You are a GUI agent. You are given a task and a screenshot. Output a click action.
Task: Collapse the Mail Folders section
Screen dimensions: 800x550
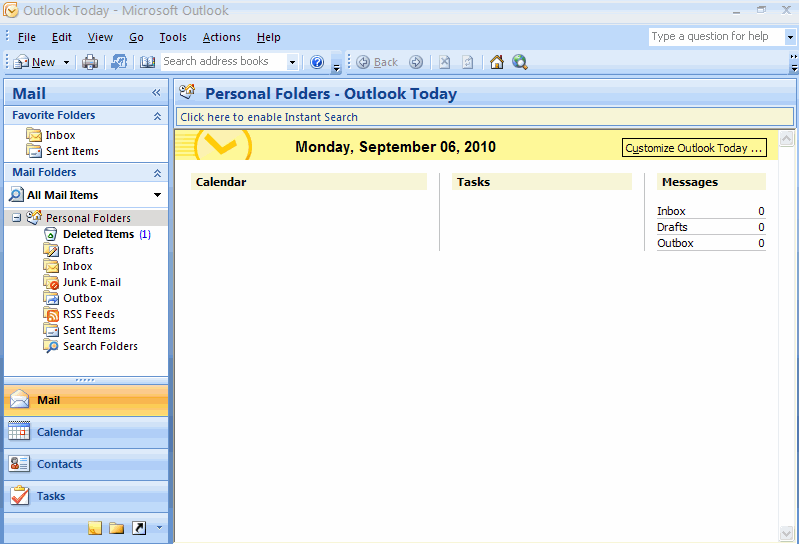tap(158, 173)
